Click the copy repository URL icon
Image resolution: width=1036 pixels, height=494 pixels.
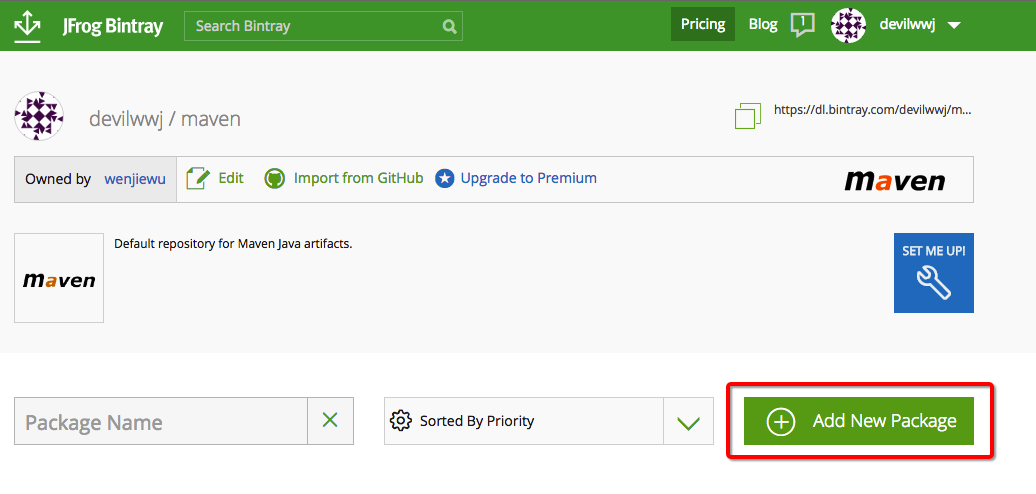point(747,115)
